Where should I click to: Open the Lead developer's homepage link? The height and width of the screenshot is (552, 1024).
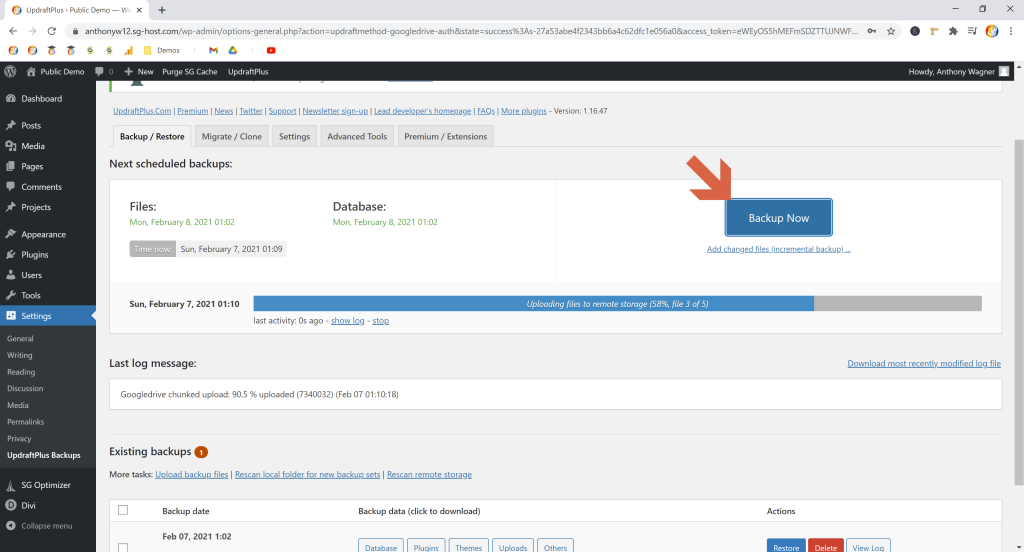coord(423,111)
